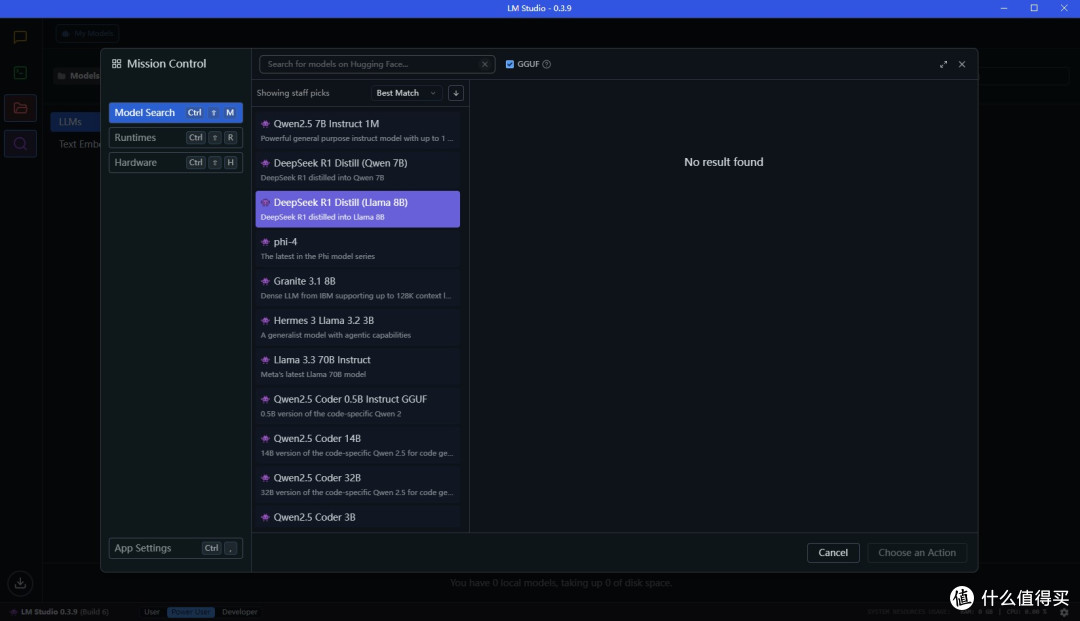This screenshot has height=621, width=1080.
Task: Open the Developer icon in left sidebar
Action: pos(20,73)
